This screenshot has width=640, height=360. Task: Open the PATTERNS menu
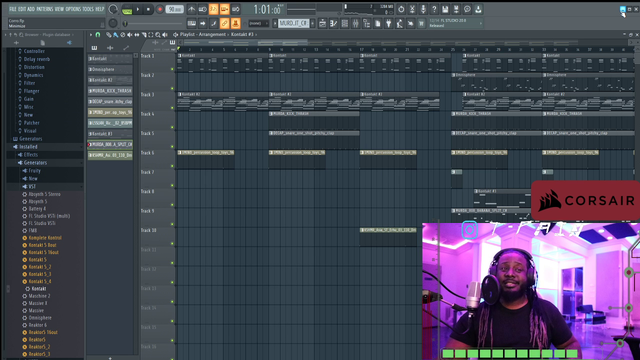tap(44, 9)
